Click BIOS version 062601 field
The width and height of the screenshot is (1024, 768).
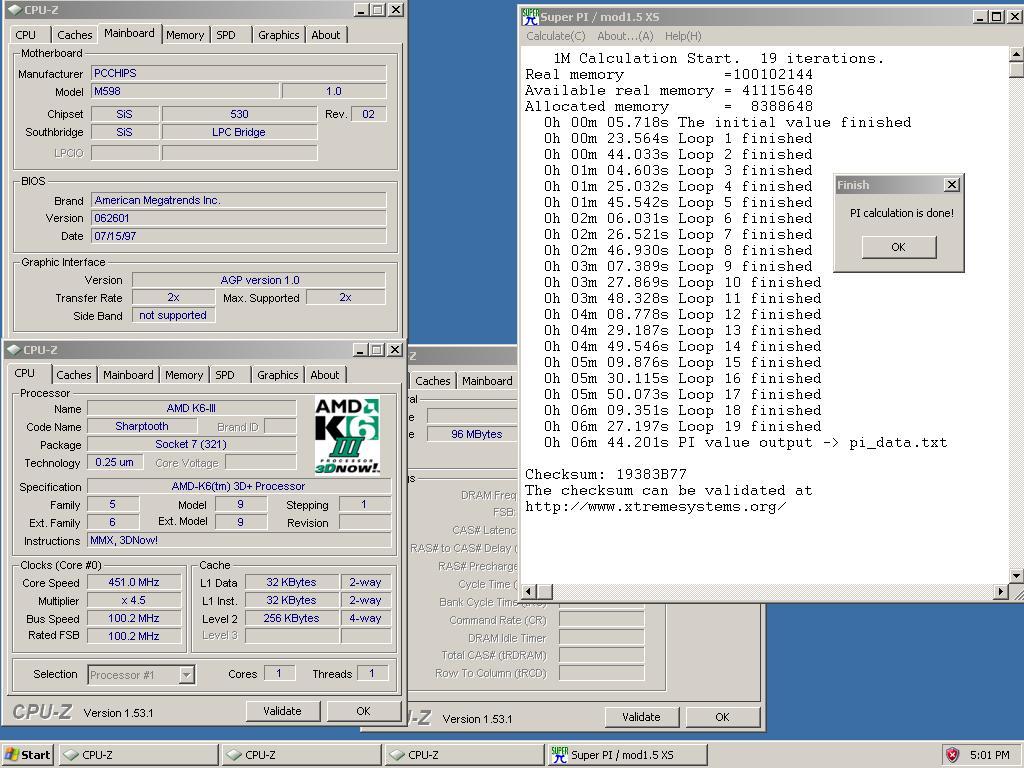[238, 217]
